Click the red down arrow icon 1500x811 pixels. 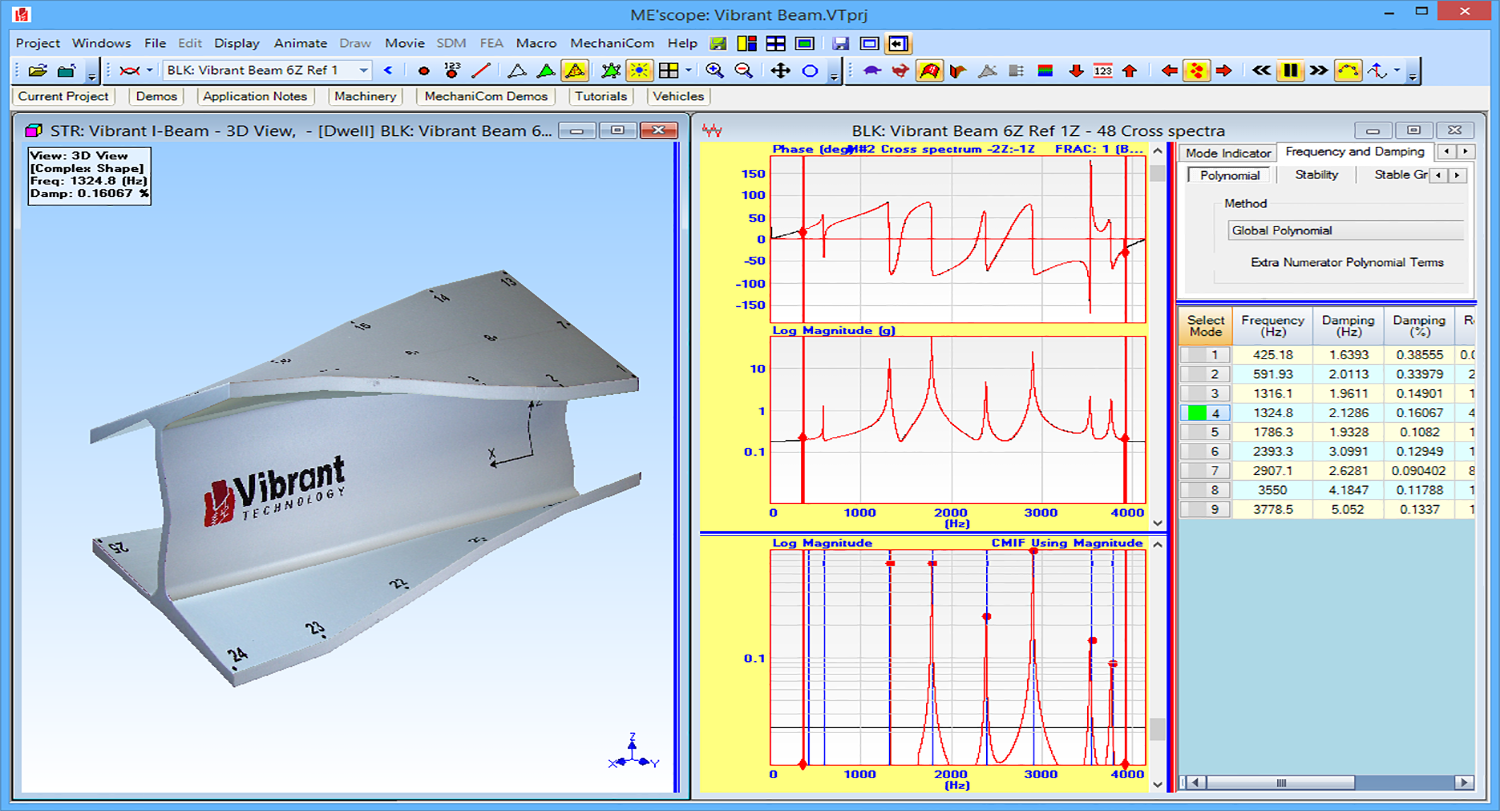[x=1076, y=71]
